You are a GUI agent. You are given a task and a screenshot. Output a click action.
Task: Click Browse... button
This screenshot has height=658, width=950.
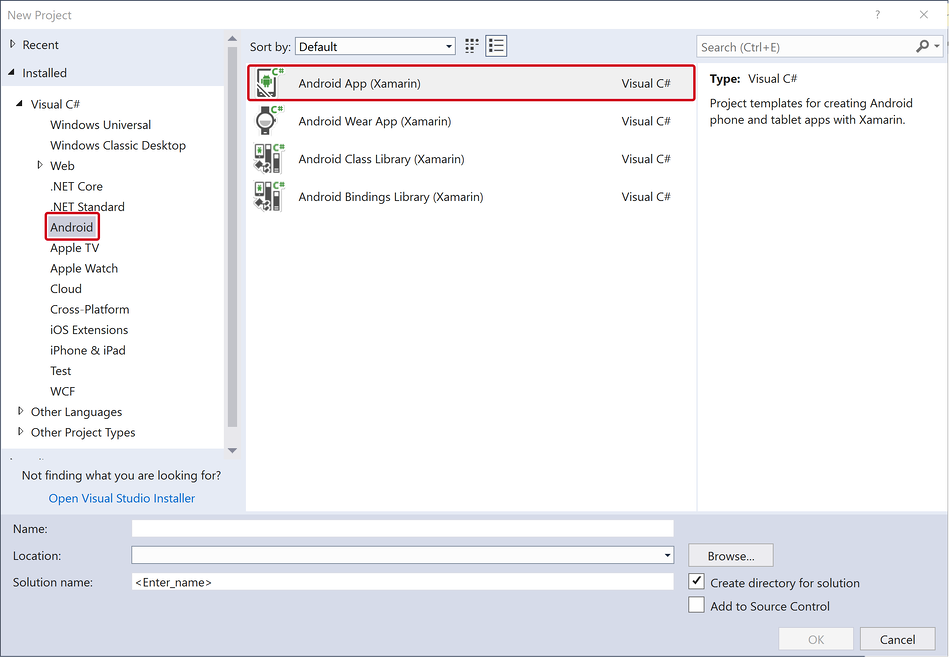[731, 556]
